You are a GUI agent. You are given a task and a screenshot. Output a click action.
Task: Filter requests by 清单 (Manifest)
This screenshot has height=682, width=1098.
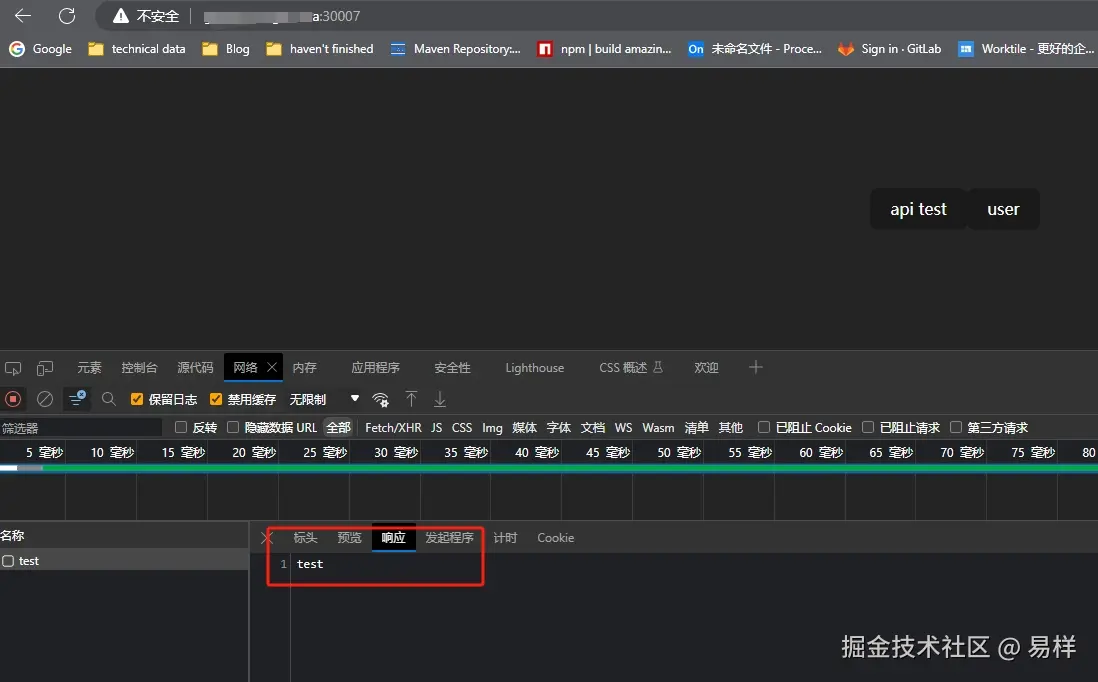pyautogui.click(x=696, y=428)
